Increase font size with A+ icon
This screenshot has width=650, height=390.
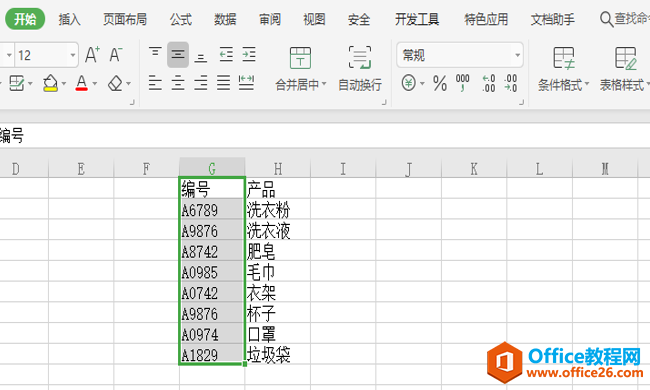pyautogui.click(x=92, y=55)
